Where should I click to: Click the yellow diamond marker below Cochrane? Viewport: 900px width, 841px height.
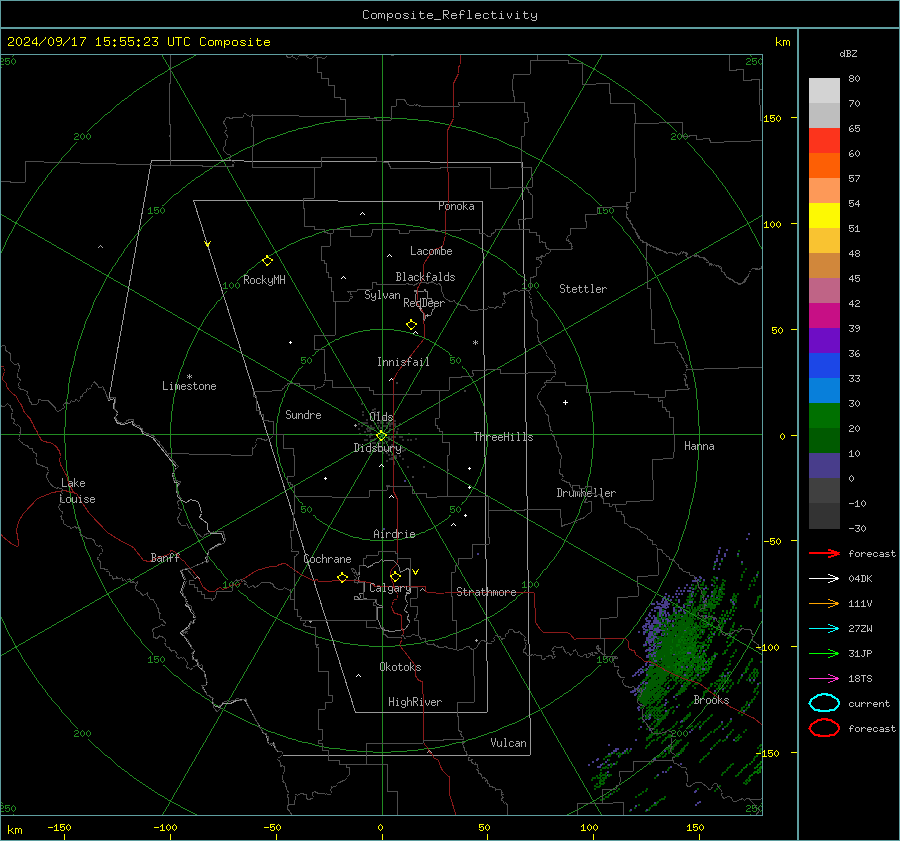[x=342, y=577]
